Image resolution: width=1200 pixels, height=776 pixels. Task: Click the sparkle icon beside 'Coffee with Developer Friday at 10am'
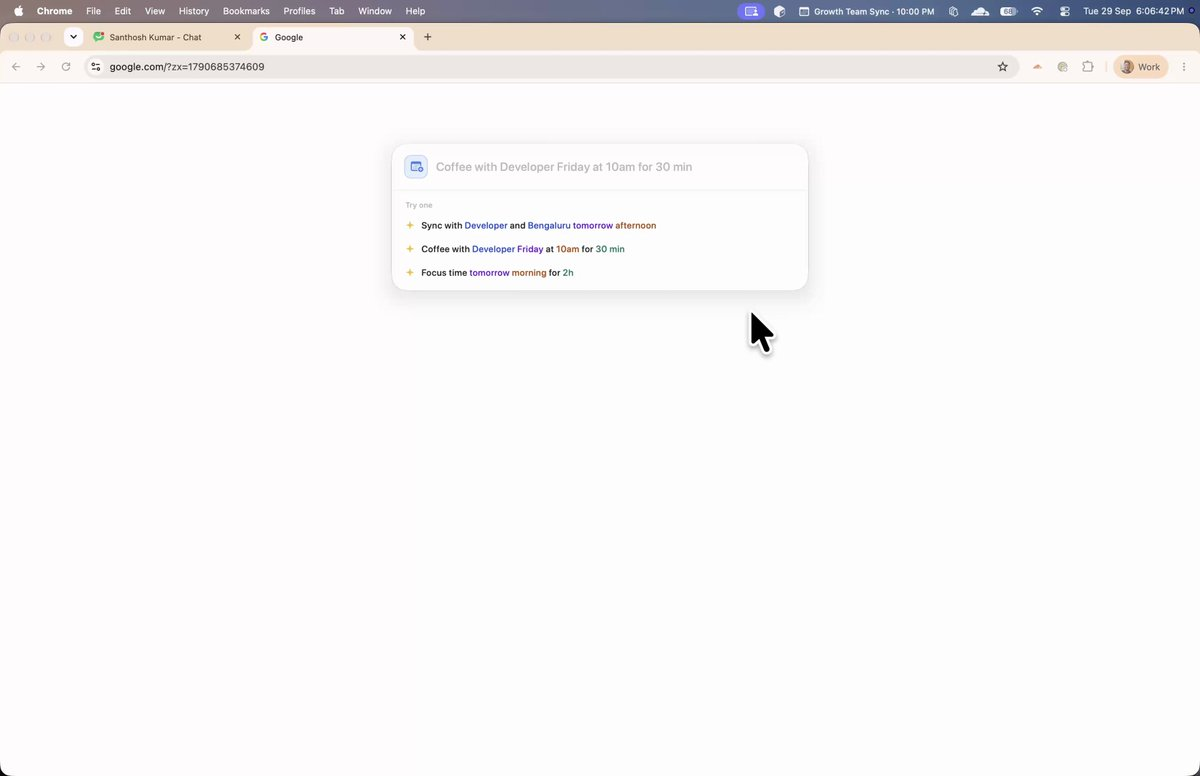[410, 249]
